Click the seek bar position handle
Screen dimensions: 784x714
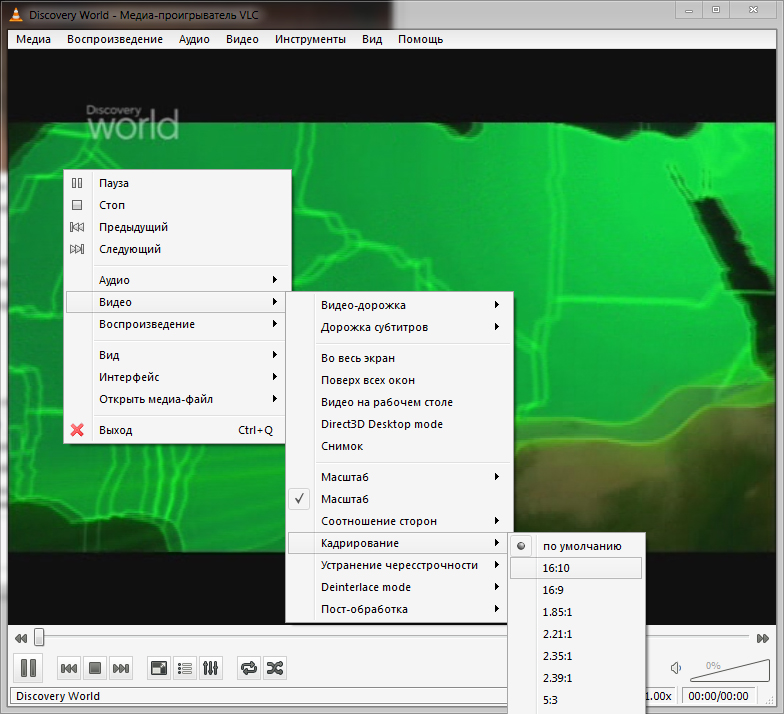39,637
